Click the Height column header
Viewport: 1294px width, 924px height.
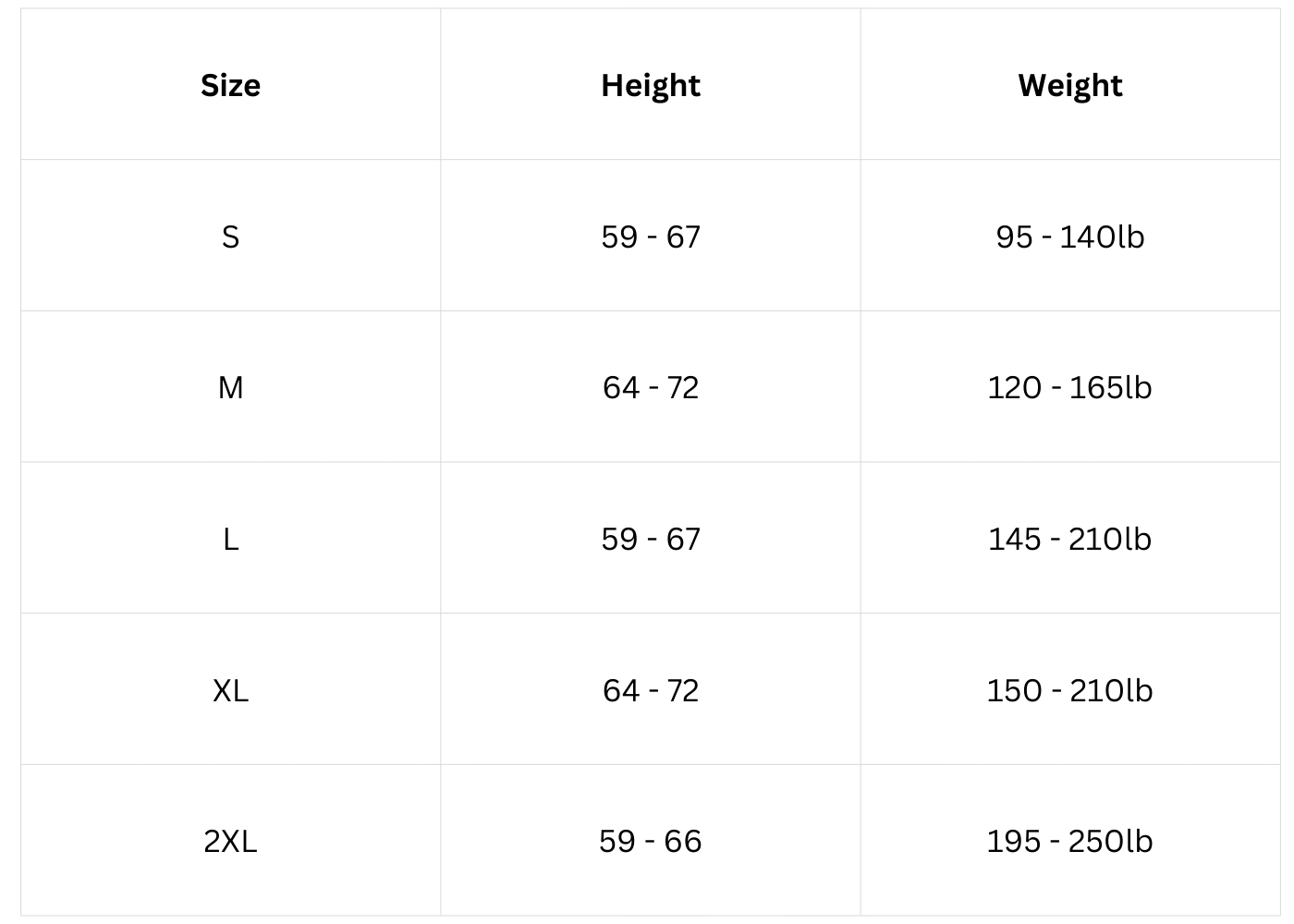pos(651,85)
